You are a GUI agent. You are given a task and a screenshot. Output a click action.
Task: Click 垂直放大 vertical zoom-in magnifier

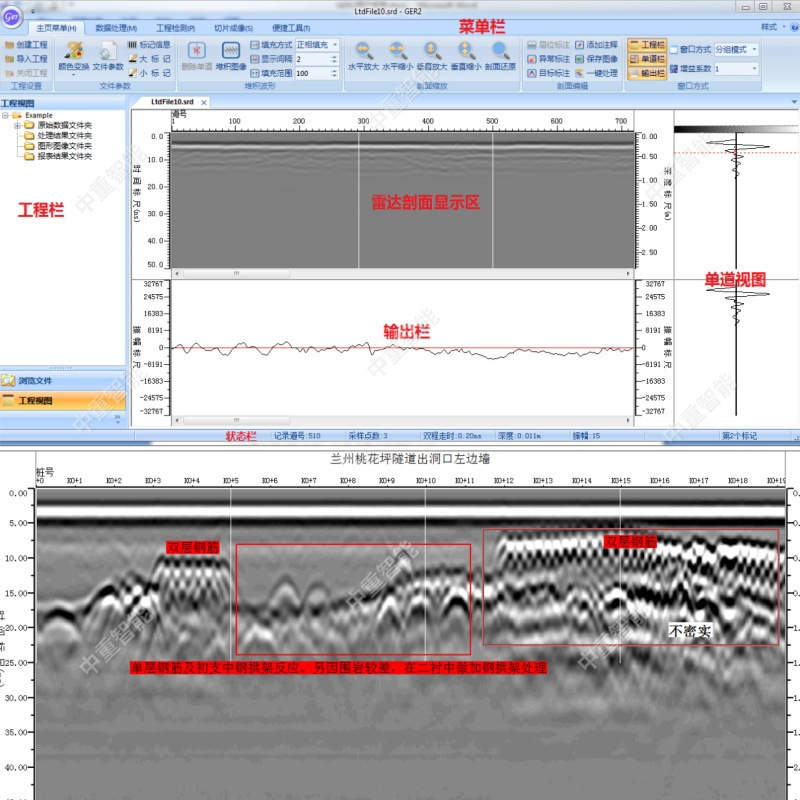pos(432,51)
